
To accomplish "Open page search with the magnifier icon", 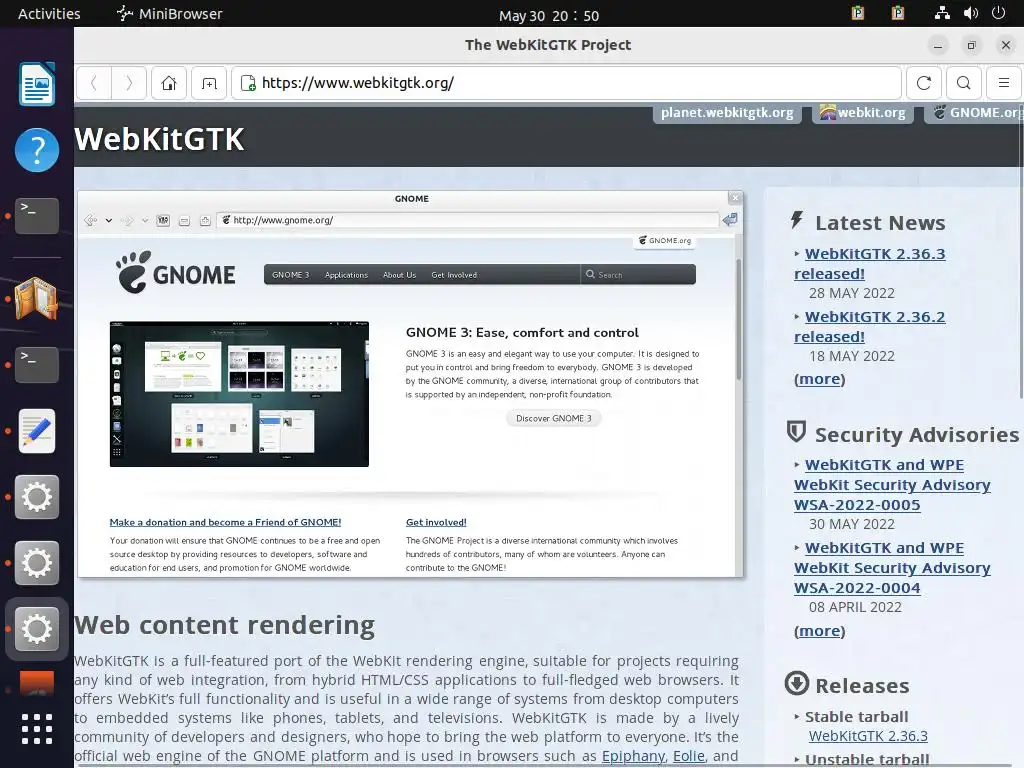I will [x=963, y=83].
